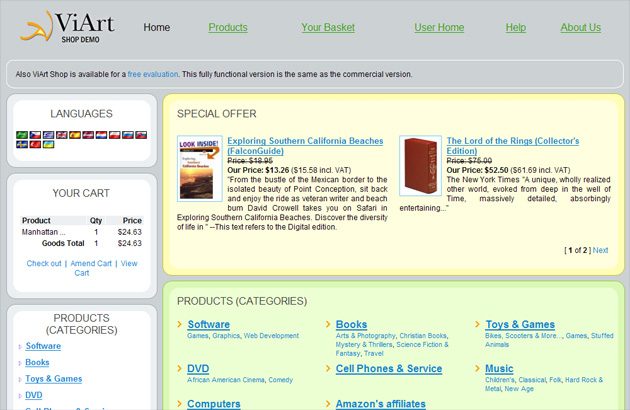The width and height of the screenshot is (630, 410).
Task: Pick the Turkish flag language
Action: pyautogui.click(x=35, y=144)
